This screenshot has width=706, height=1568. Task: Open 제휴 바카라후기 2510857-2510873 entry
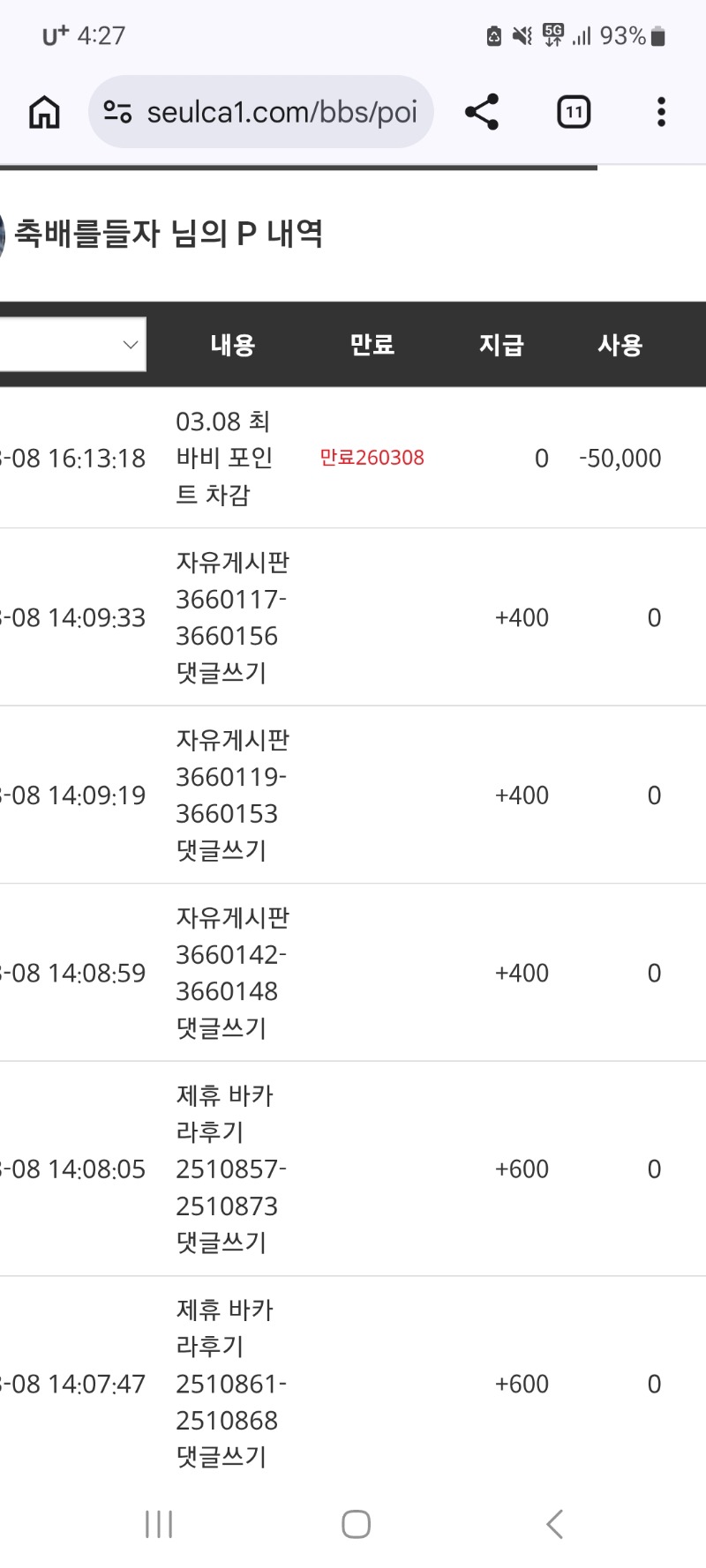tap(229, 1169)
